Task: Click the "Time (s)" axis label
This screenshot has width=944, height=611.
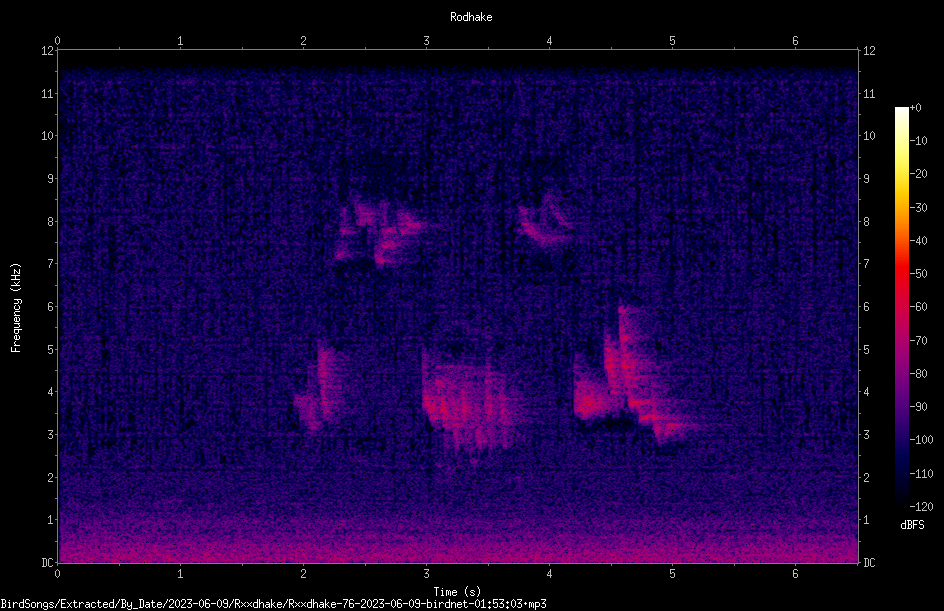Action: pyautogui.click(x=457, y=592)
